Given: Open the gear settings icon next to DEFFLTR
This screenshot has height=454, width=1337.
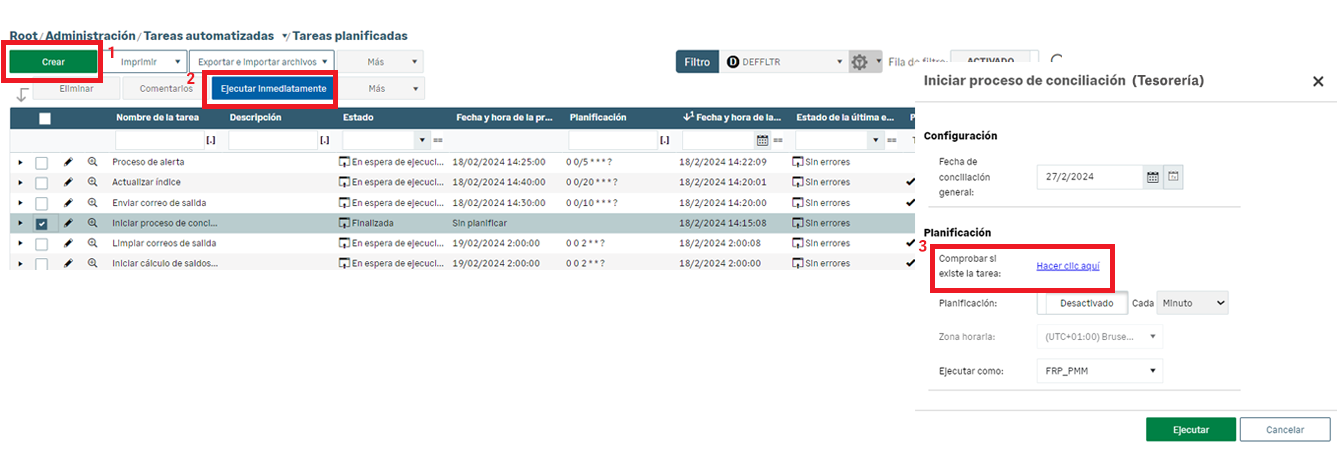Looking at the screenshot, I should pyautogui.click(x=859, y=62).
